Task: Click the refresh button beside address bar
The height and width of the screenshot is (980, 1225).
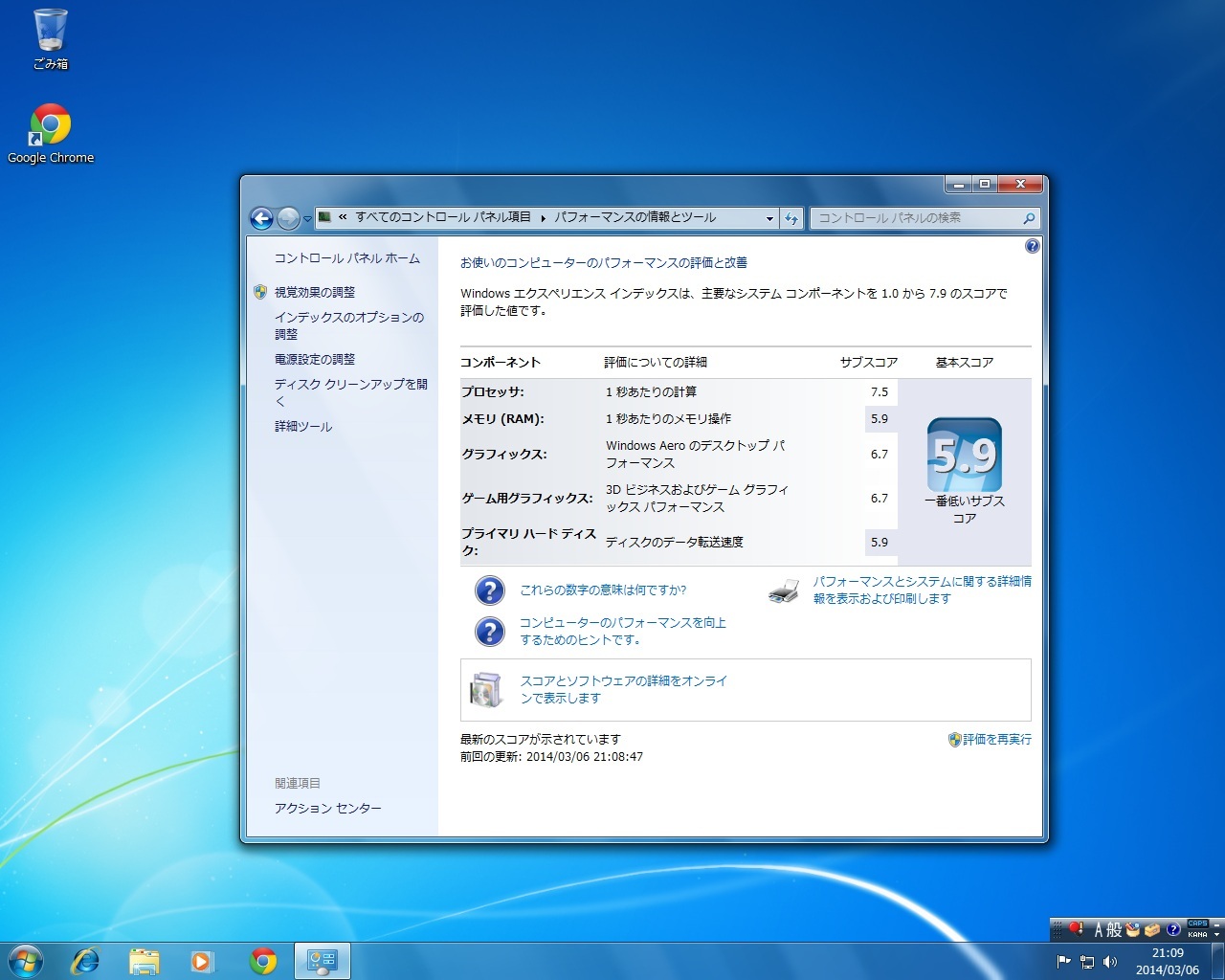Action: (791, 218)
